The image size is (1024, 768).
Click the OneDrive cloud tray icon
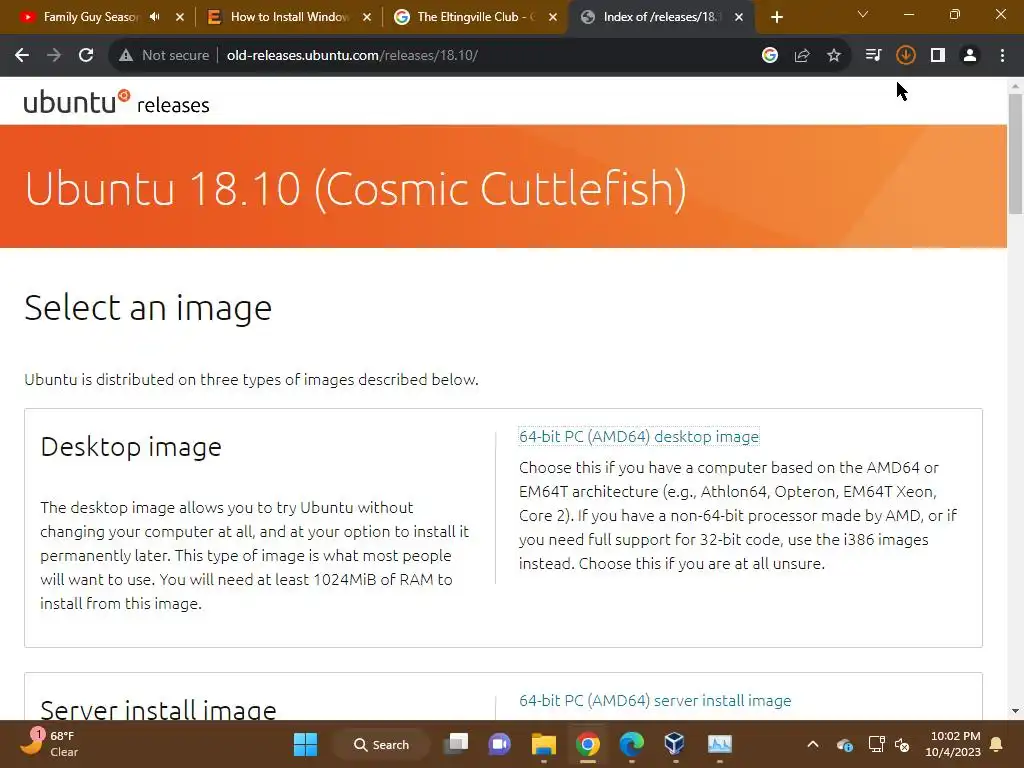[844, 744]
